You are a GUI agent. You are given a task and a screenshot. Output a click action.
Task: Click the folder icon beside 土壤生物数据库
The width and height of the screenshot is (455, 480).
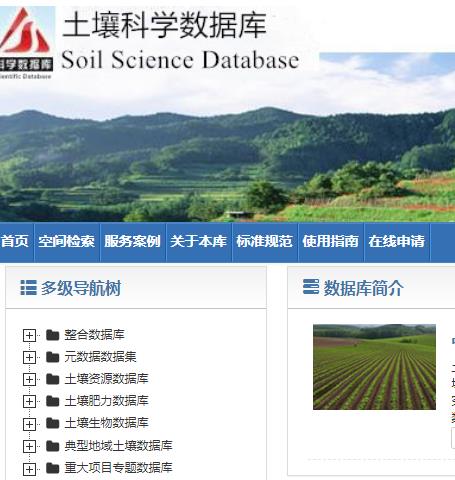[x=53, y=423]
